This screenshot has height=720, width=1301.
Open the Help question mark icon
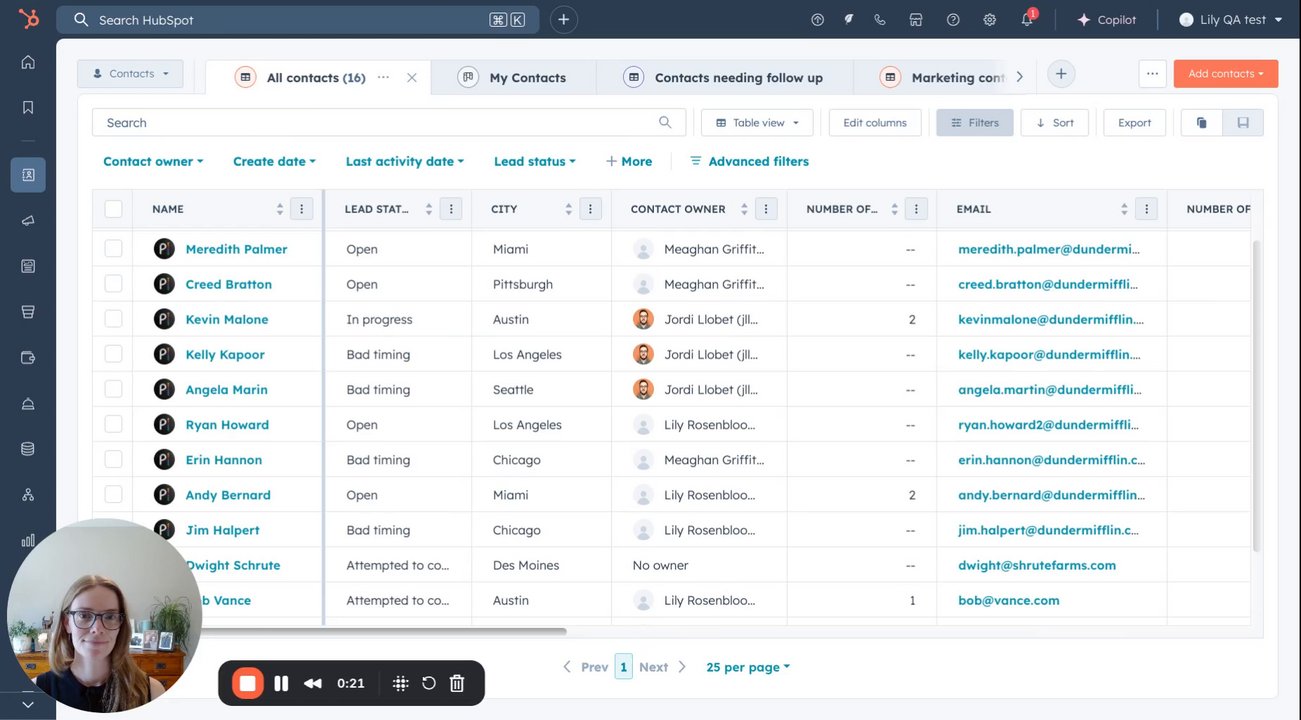tap(953, 19)
